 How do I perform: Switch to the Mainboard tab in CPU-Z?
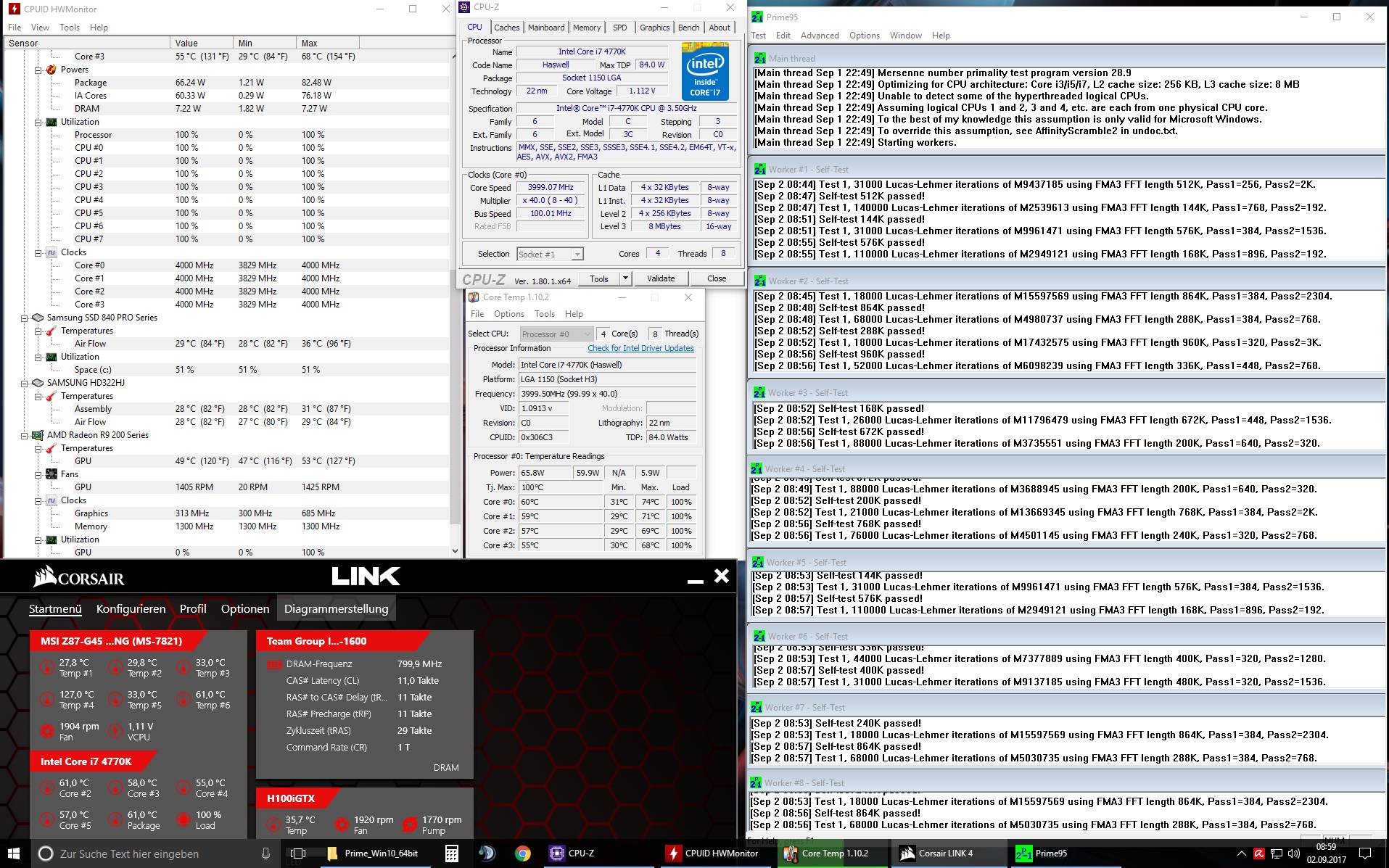(546, 28)
